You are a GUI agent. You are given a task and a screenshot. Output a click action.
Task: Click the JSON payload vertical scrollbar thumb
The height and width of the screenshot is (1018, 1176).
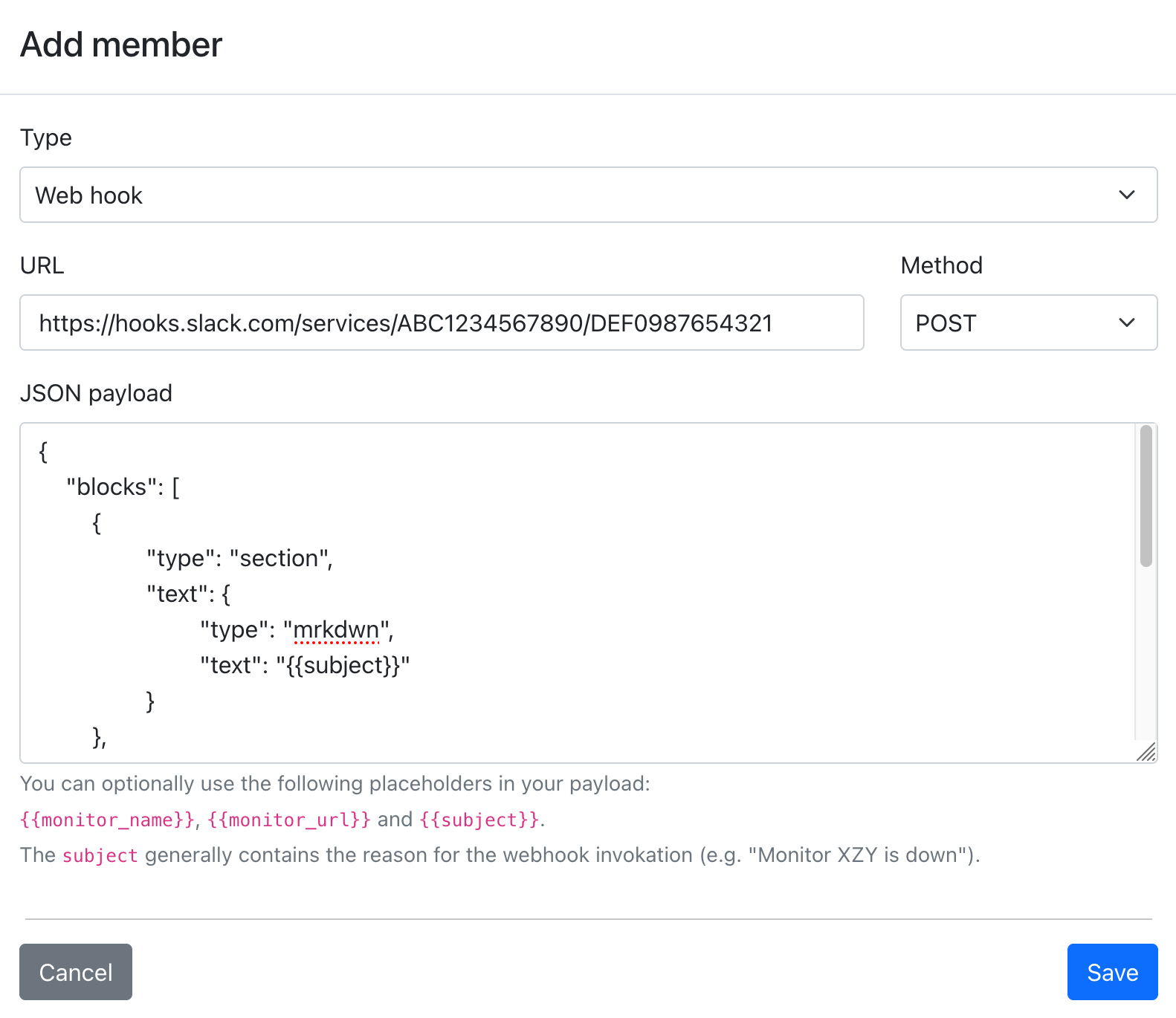(1146, 496)
